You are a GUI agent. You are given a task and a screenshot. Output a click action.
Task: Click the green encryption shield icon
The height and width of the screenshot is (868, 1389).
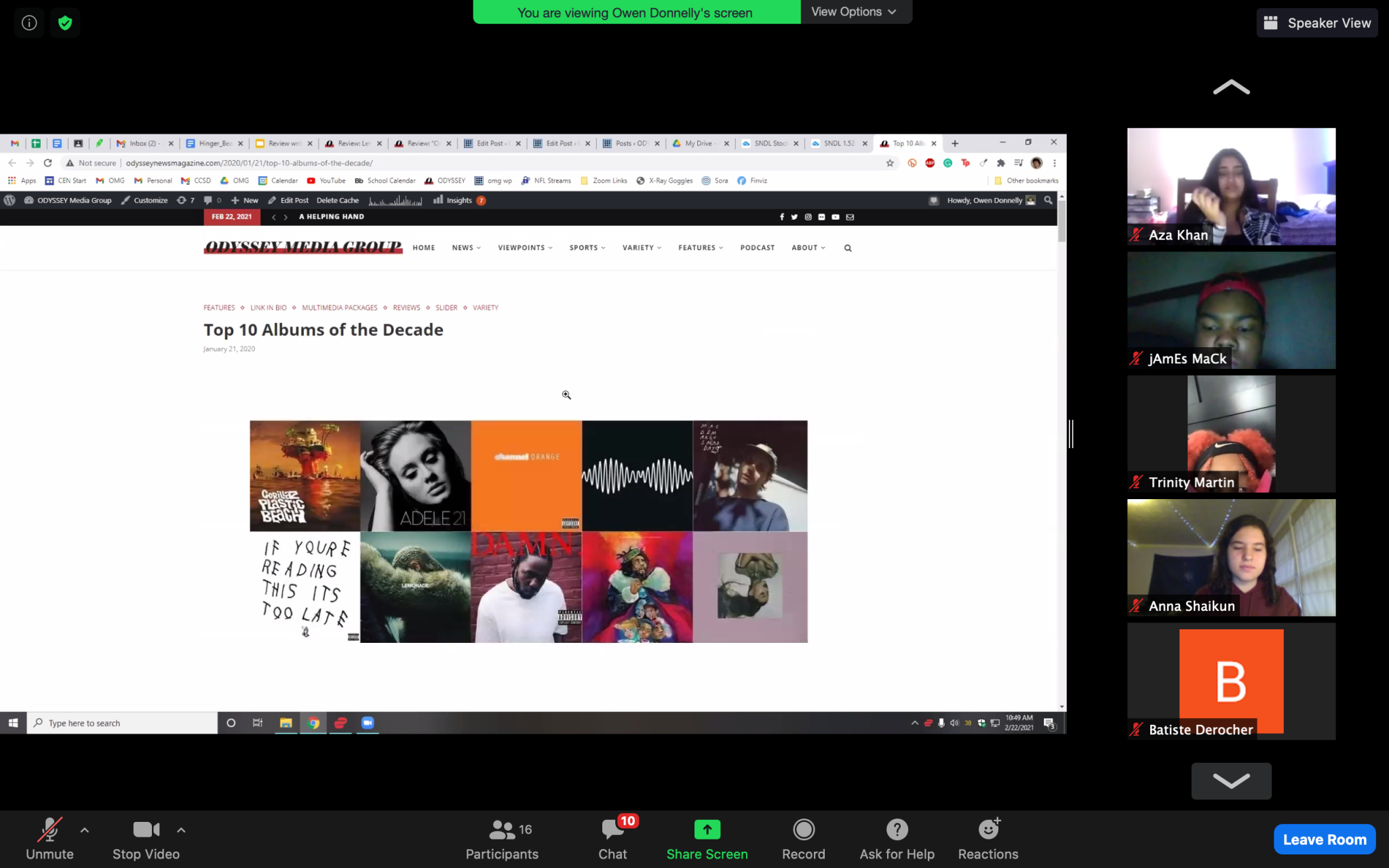tap(65, 23)
